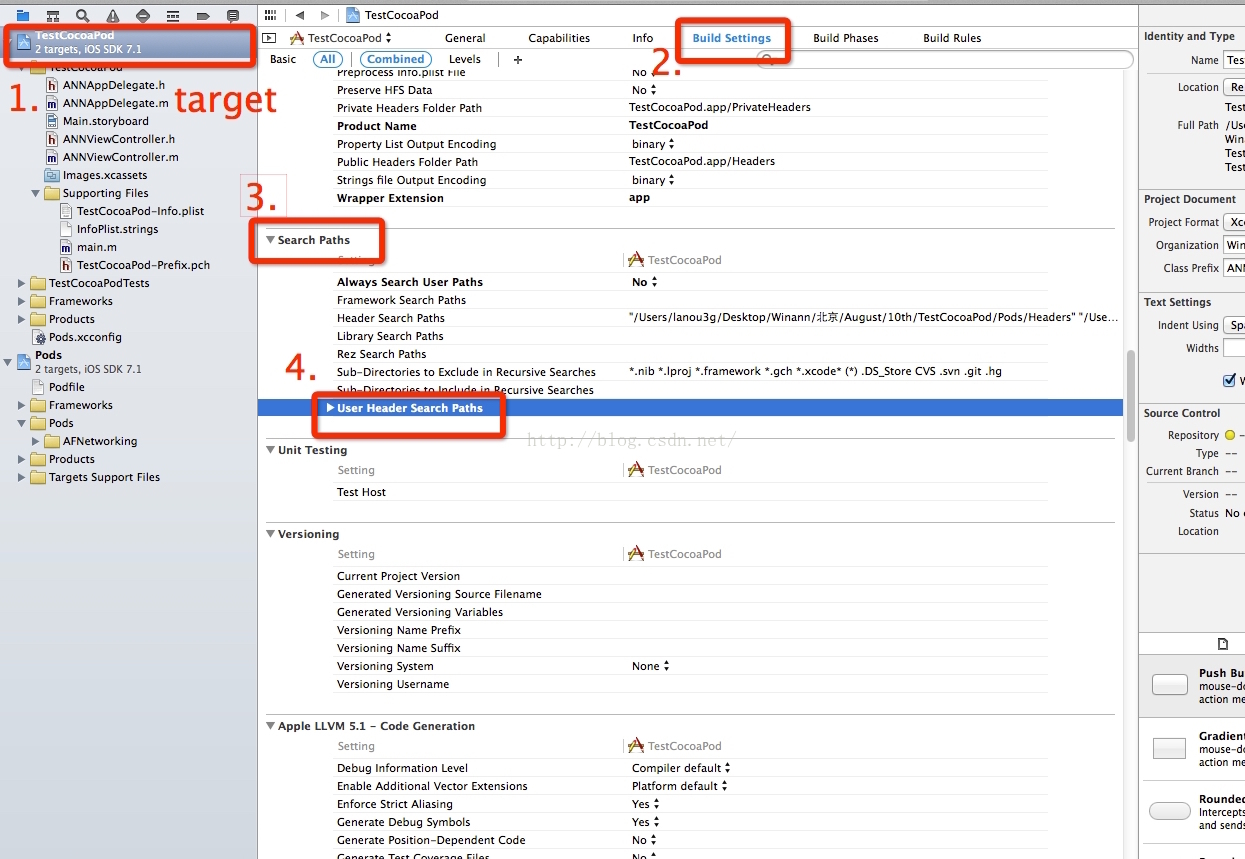Click the Header Search Paths setting row
The width and height of the screenshot is (1245, 859).
point(692,318)
